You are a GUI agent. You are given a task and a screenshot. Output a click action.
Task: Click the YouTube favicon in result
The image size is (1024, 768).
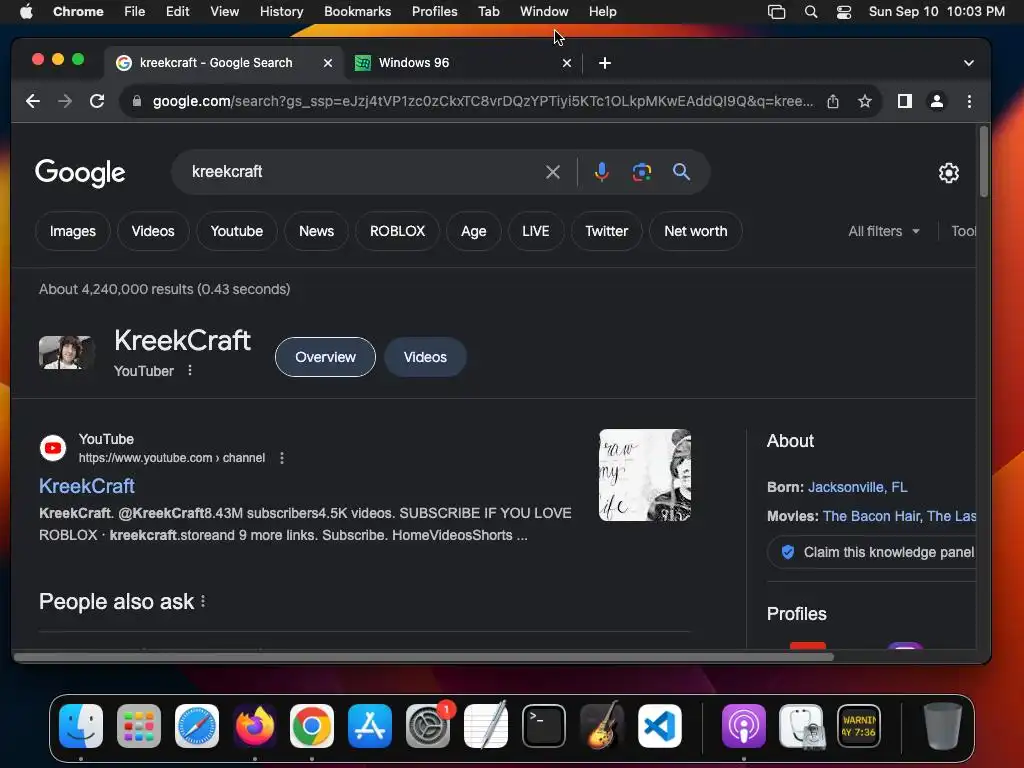coord(53,448)
